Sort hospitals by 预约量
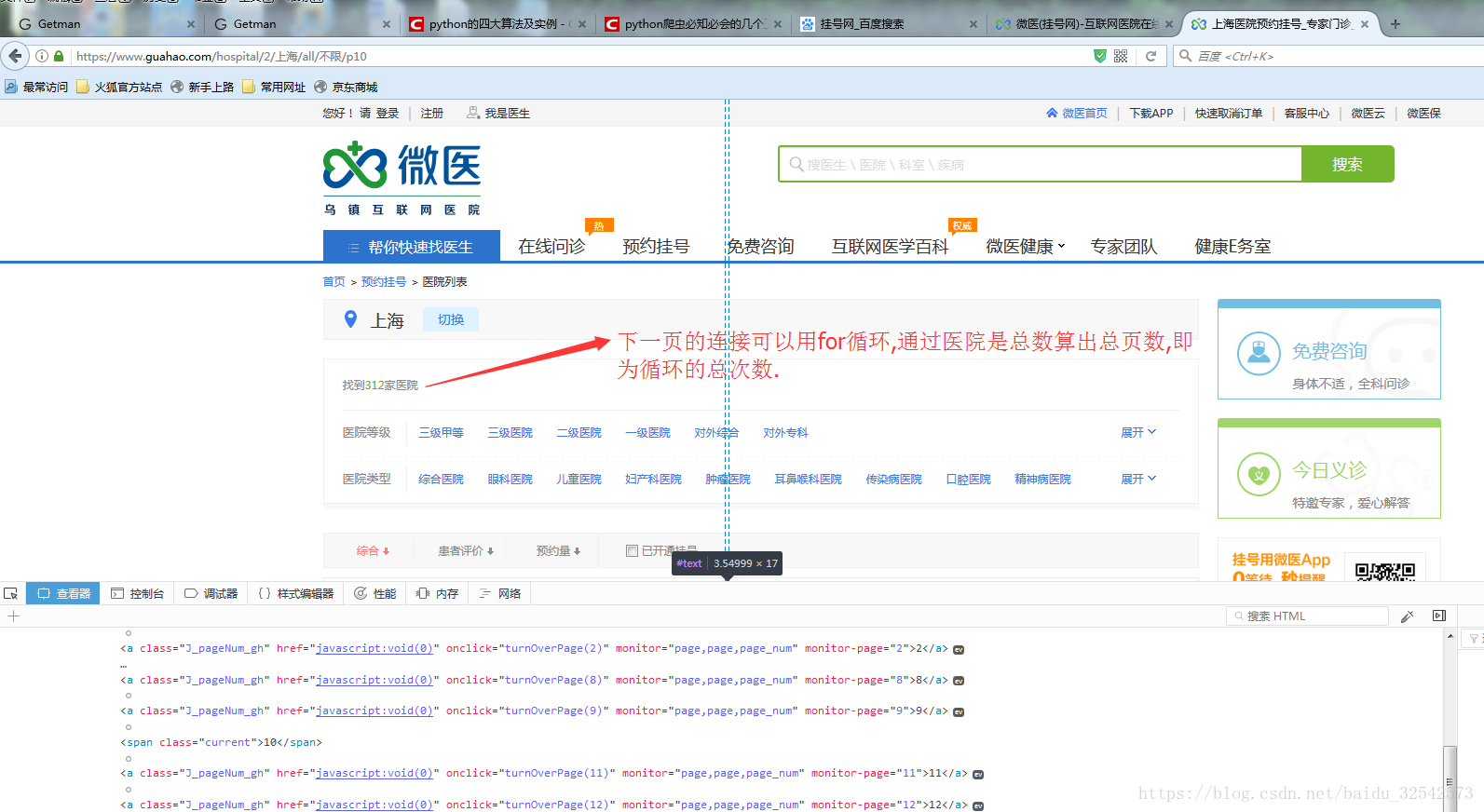The image size is (1484, 812). point(558,550)
